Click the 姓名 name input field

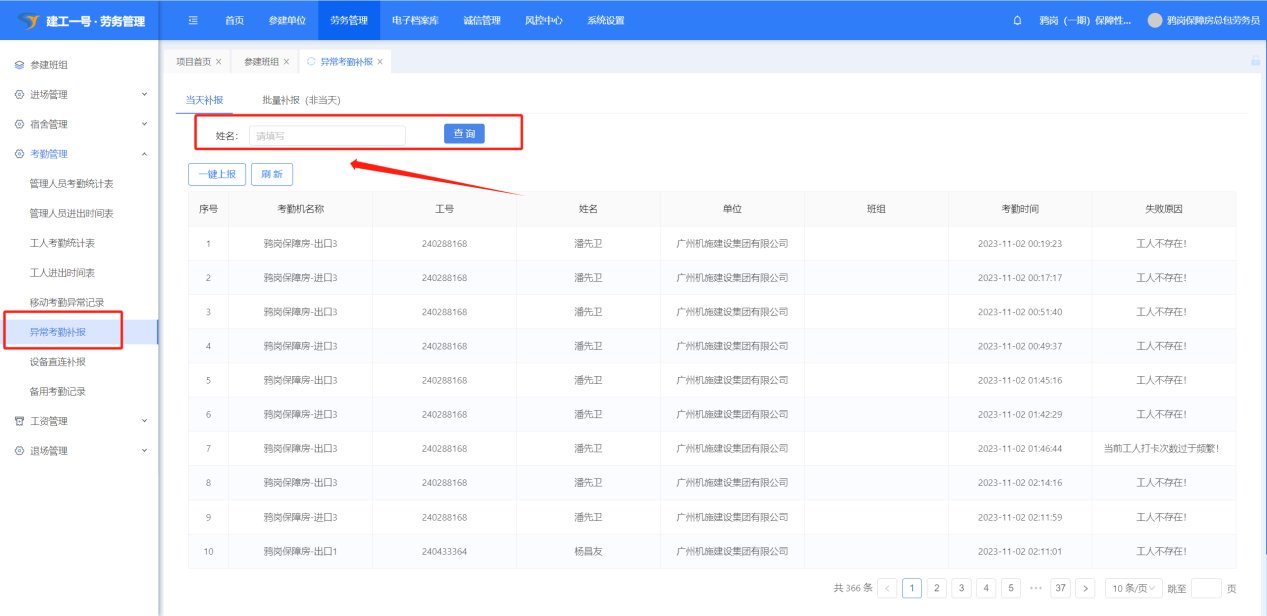click(327, 135)
